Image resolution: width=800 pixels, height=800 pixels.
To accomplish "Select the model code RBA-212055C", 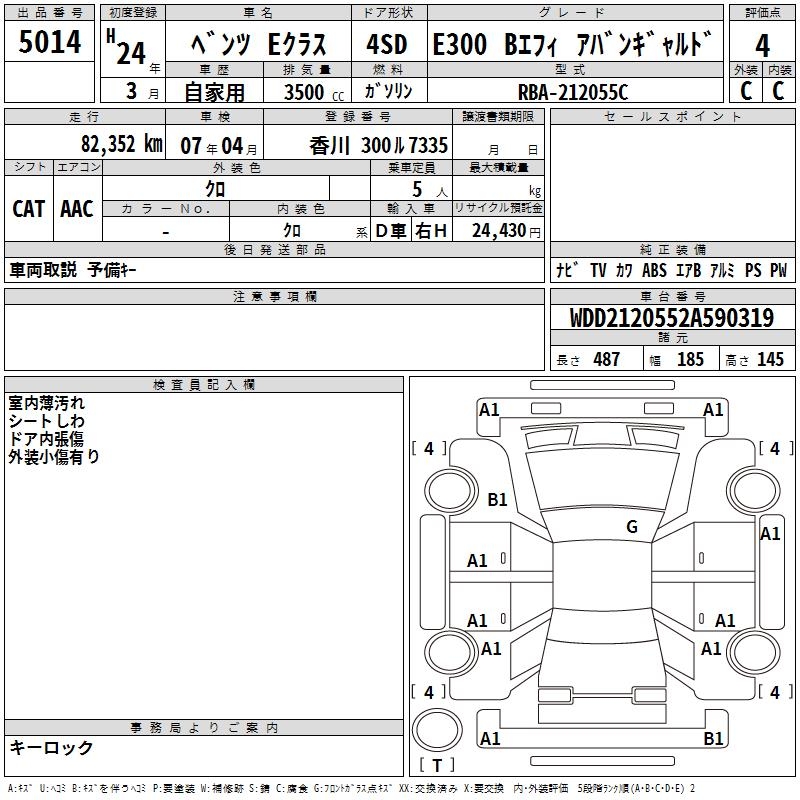I will pos(572,92).
